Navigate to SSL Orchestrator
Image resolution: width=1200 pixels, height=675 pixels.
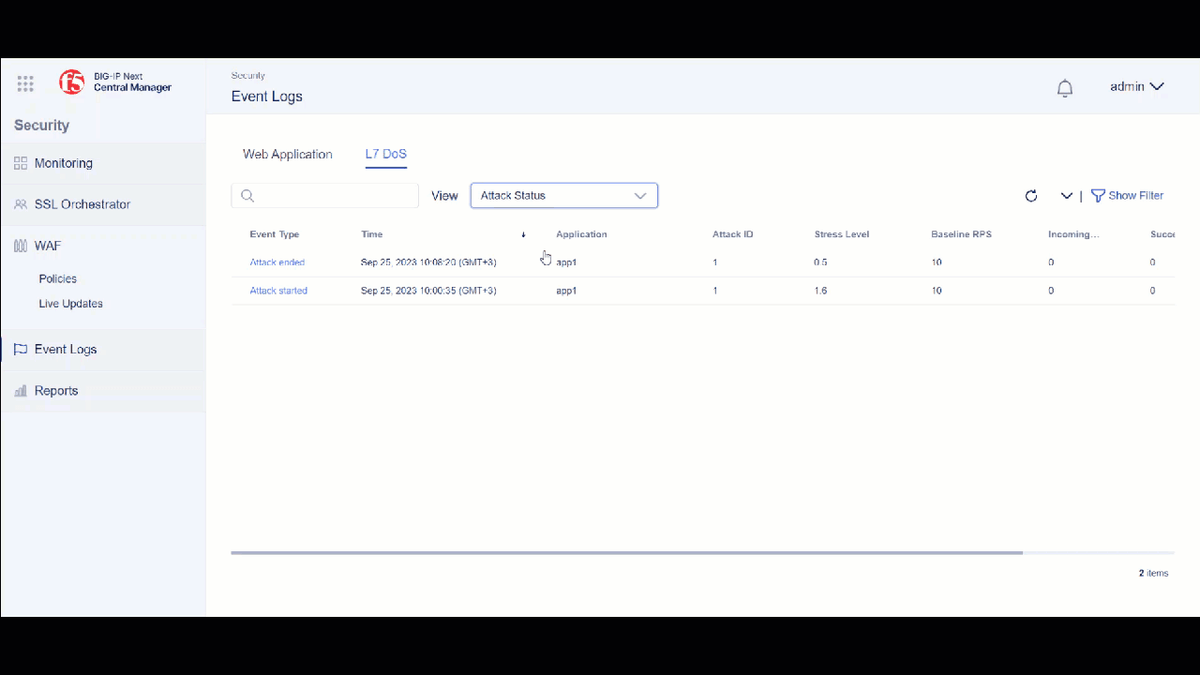tap(82, 204)
